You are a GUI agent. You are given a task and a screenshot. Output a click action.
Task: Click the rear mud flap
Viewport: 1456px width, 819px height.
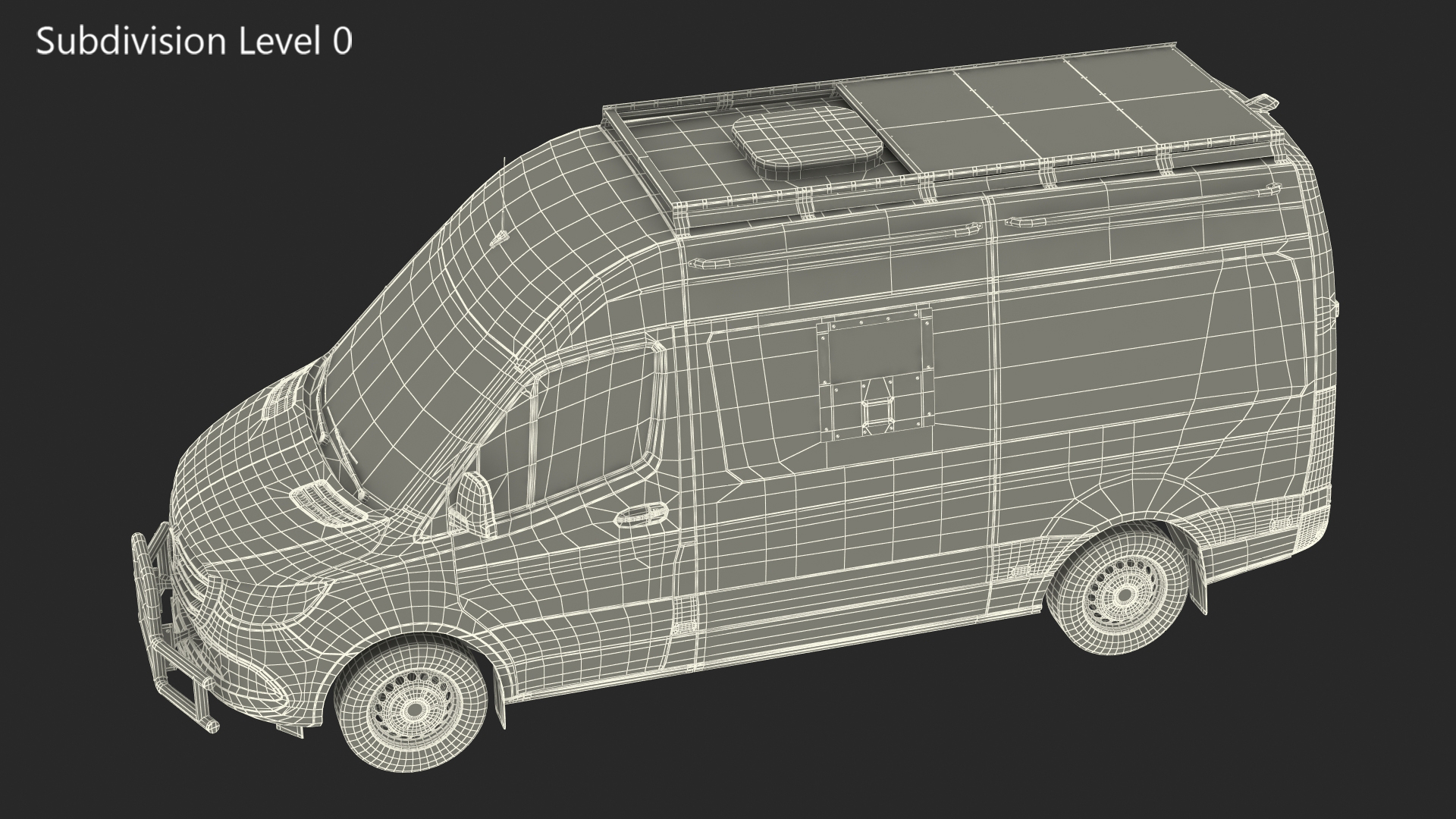tap(1198, 584)
